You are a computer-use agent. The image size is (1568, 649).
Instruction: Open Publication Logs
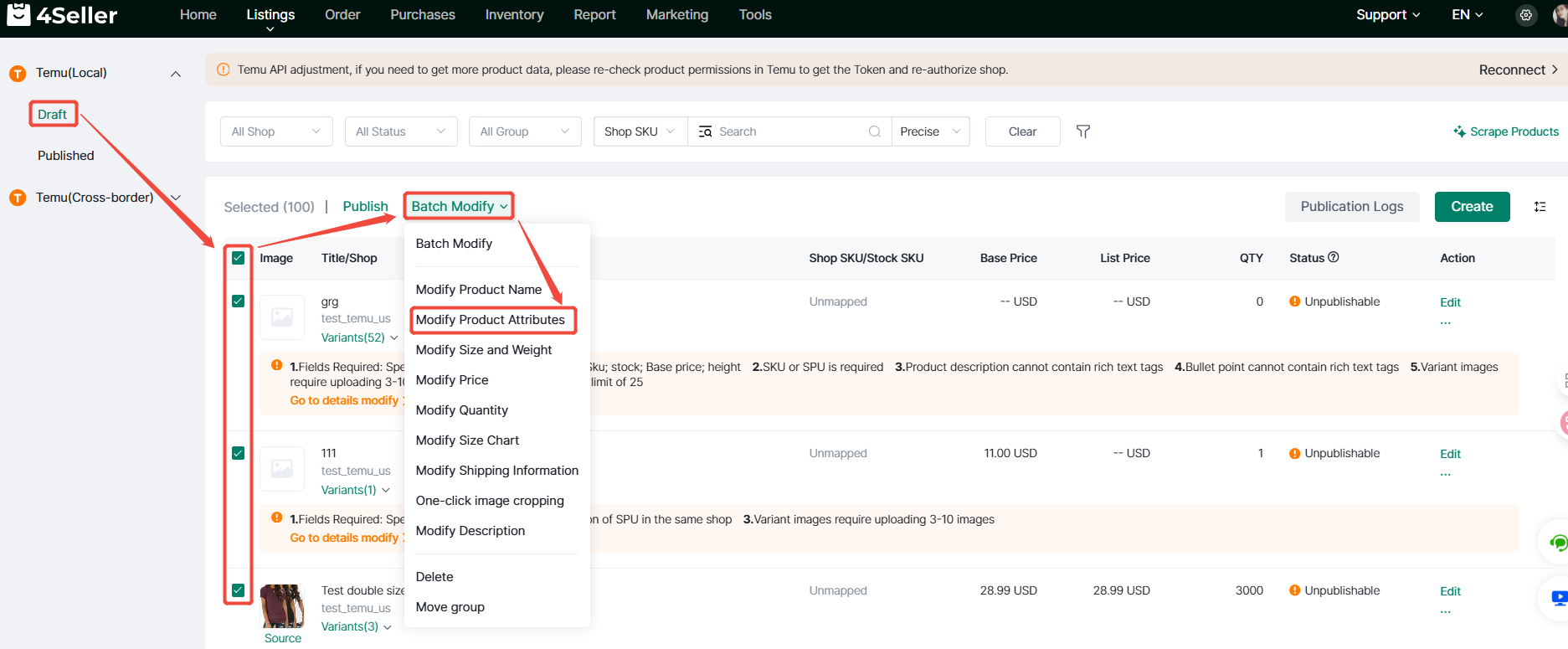click(x=1352, y=207)
